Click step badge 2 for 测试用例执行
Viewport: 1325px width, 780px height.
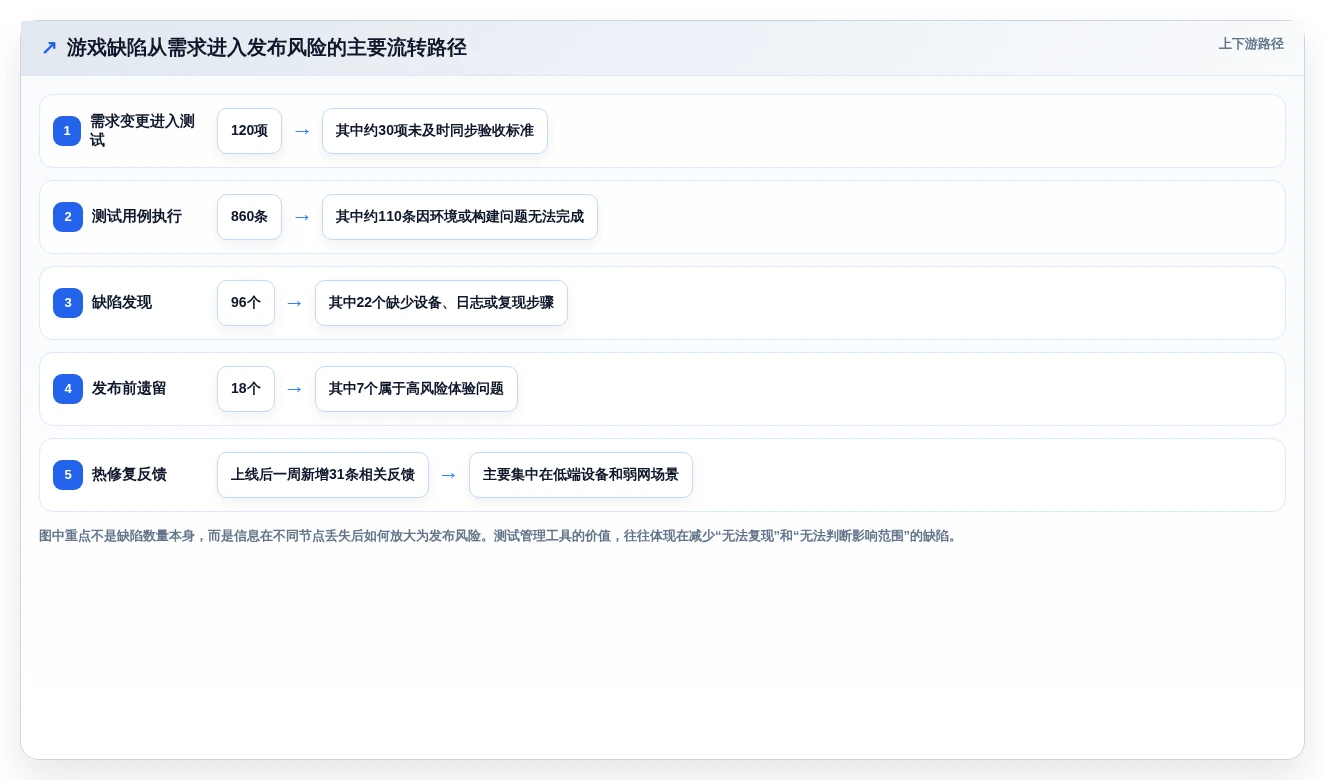pos(67,217)
